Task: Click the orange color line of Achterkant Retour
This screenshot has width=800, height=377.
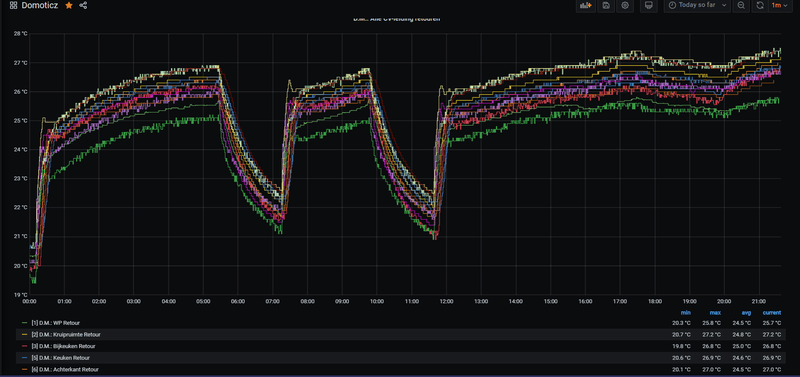Action: 24,369
